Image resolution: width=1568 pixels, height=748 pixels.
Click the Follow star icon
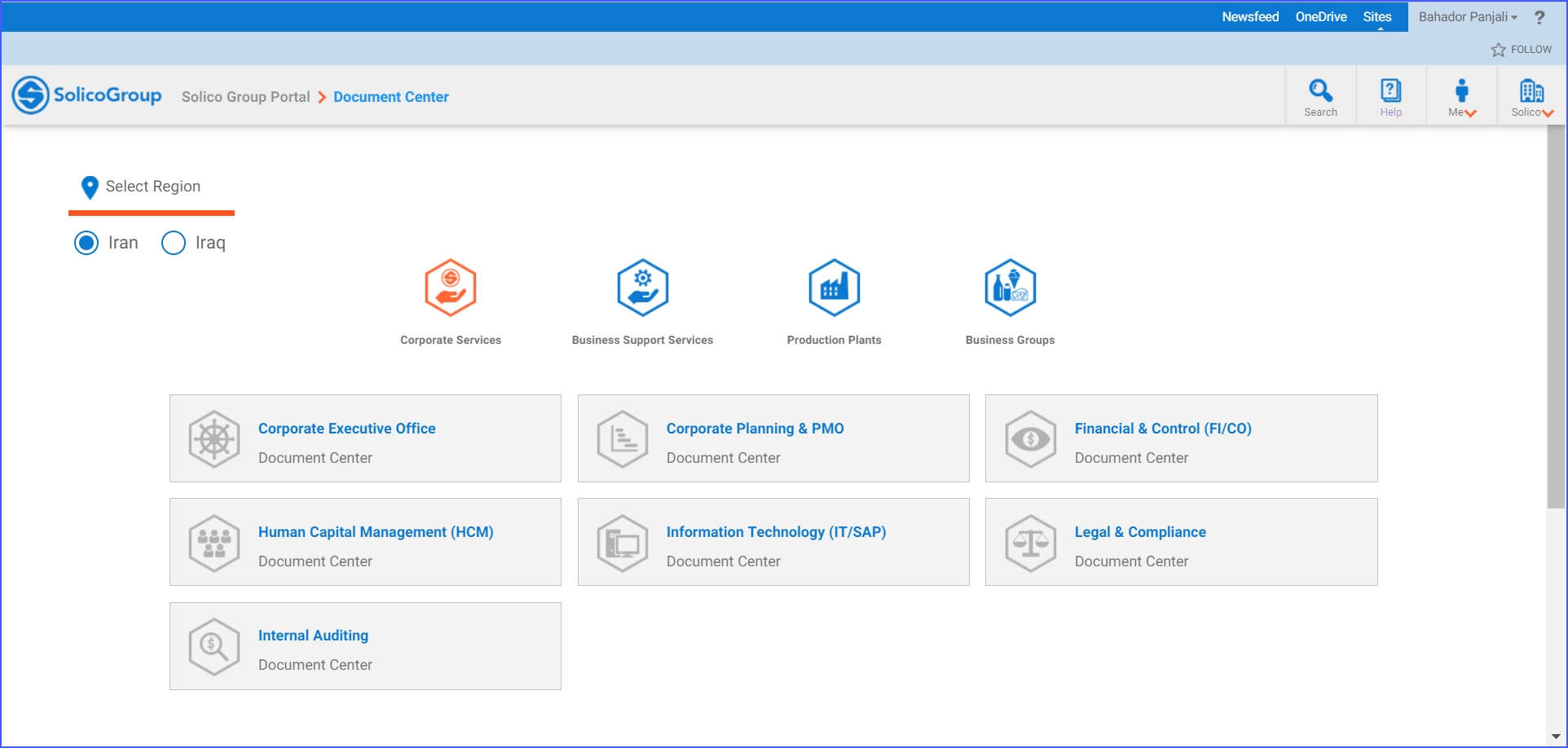(1498, 50)
